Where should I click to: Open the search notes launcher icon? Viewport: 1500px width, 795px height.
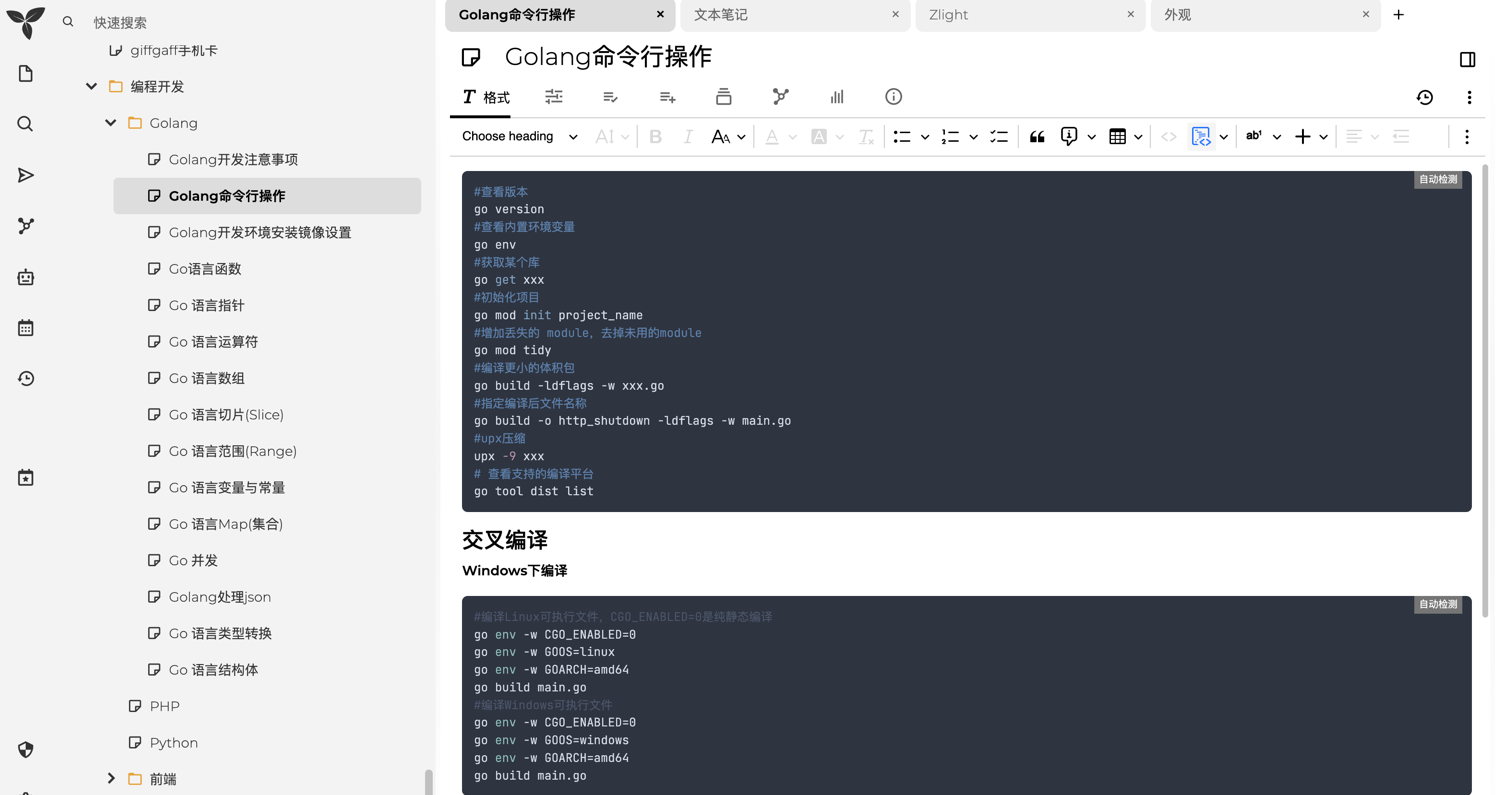point(26,124)
